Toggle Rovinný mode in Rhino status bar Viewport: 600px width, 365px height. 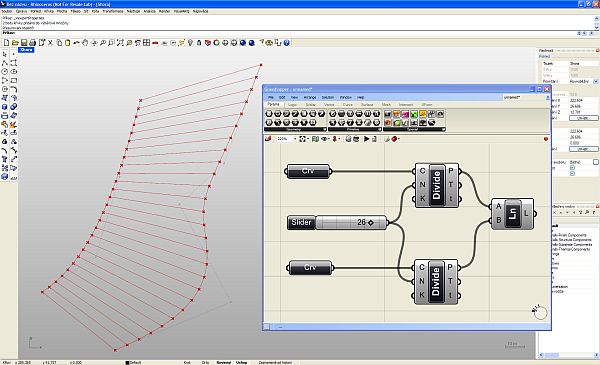pos(224,362)
